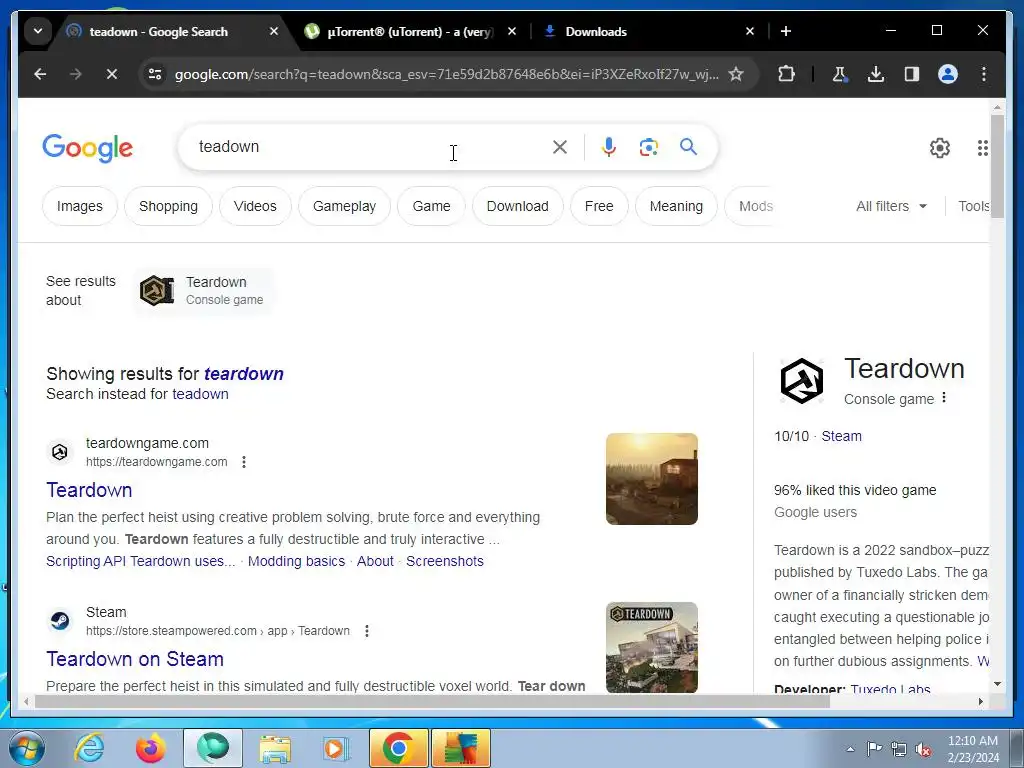
Task: Open the Extensions puzzle icon
Action: pos(786,74)
